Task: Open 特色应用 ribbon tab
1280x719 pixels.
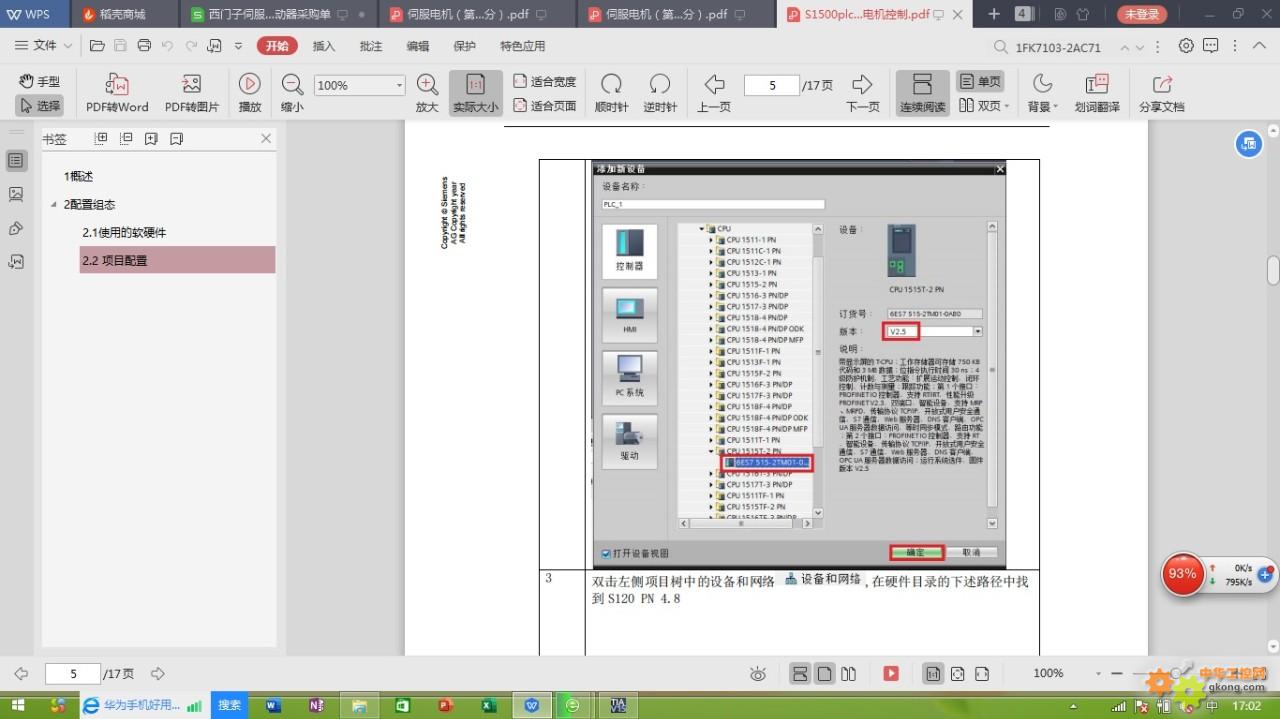Action: click(523, 46)
